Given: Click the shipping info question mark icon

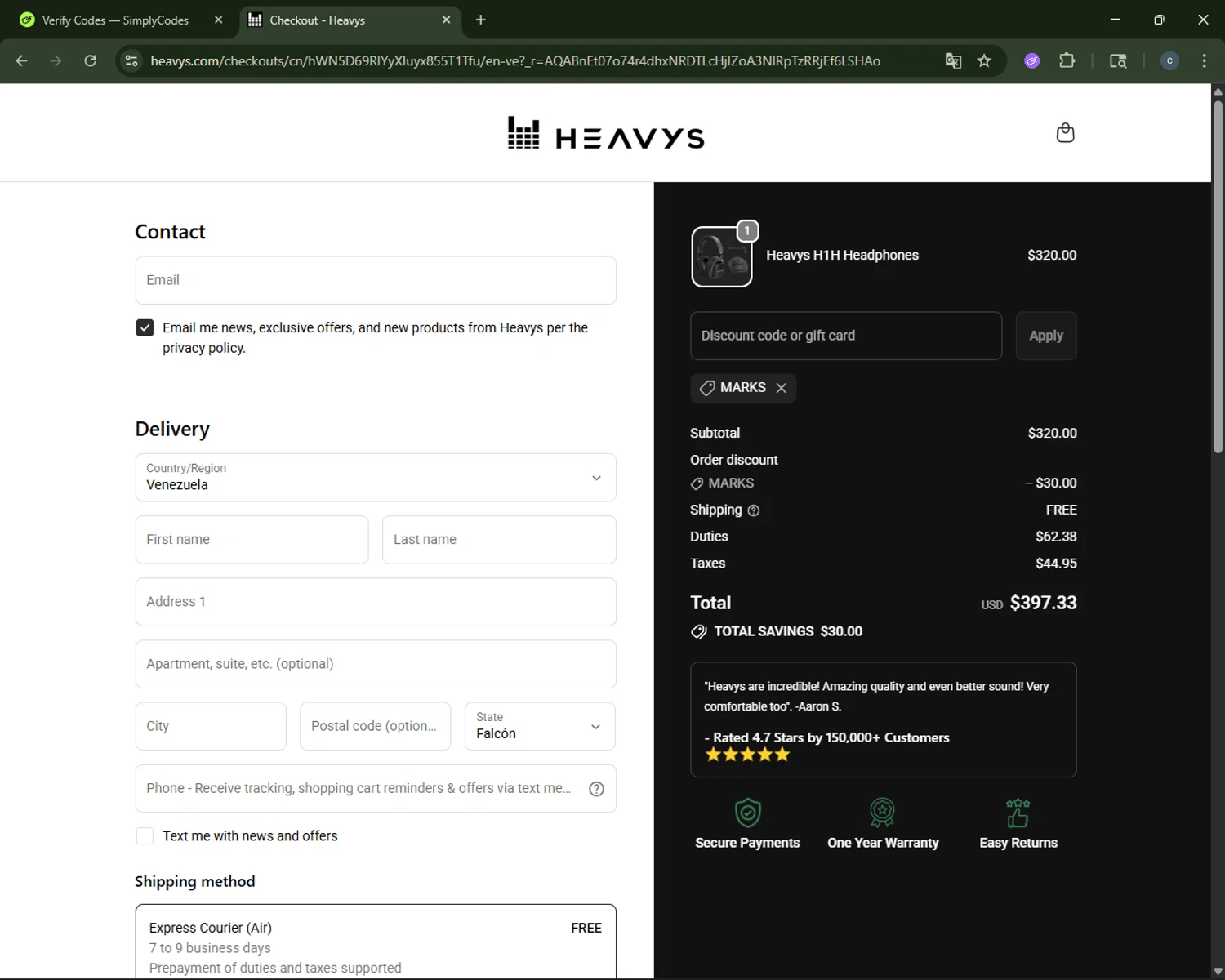Looking at the screenshot, I should pyautogui.click(x=754, y=510).
